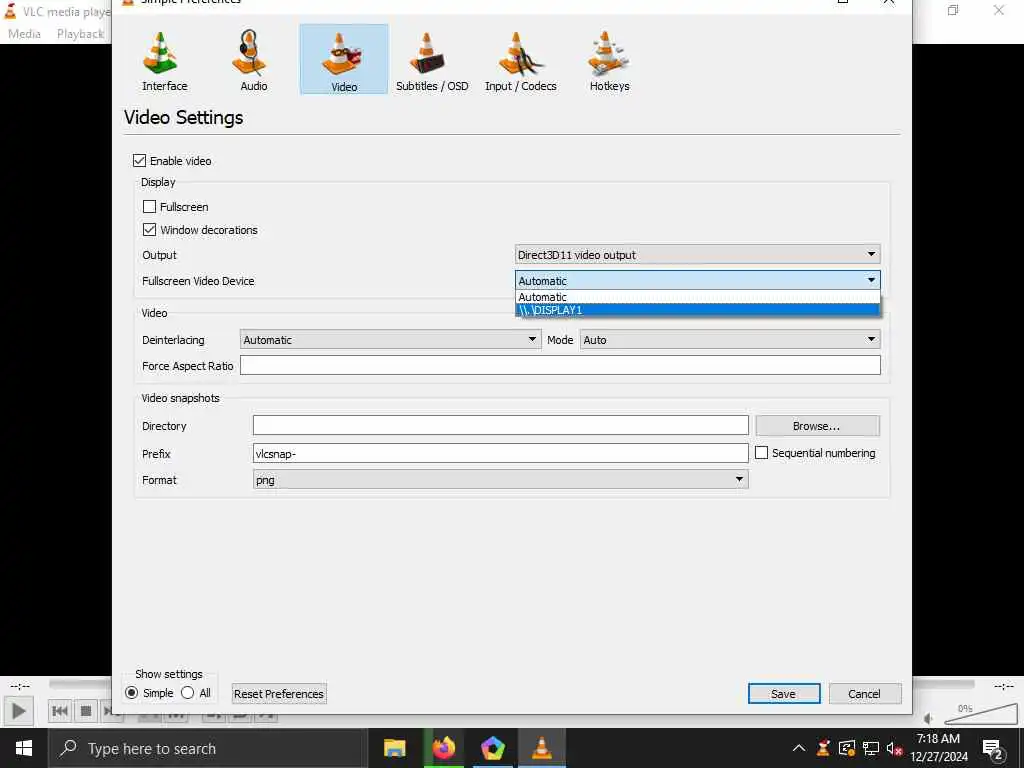
Task: Click the Previous media button in VLC
Action: tap(60, 711)
